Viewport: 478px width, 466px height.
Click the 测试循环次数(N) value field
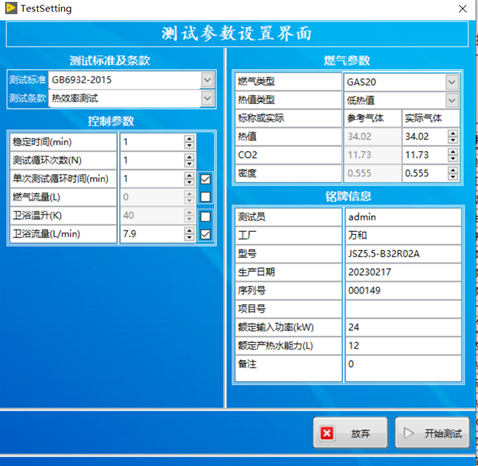[x=152, y=160]
